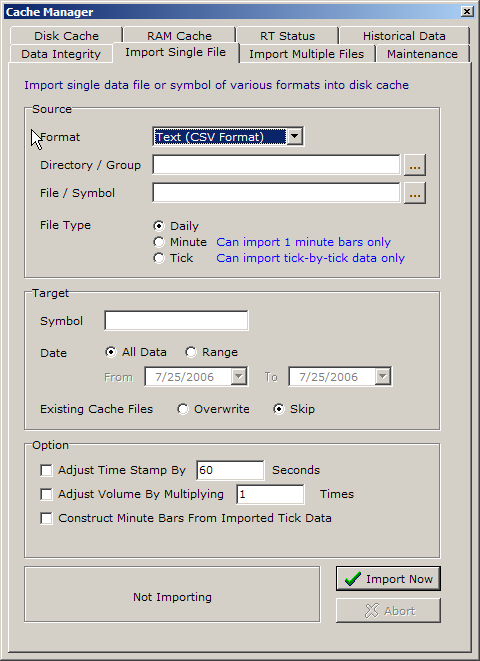Image resolution: width=480 pixels, height=661 pixels.
Task: Click the X icon on Abort button
Action: pyautogui.click(x=372, y=610)
